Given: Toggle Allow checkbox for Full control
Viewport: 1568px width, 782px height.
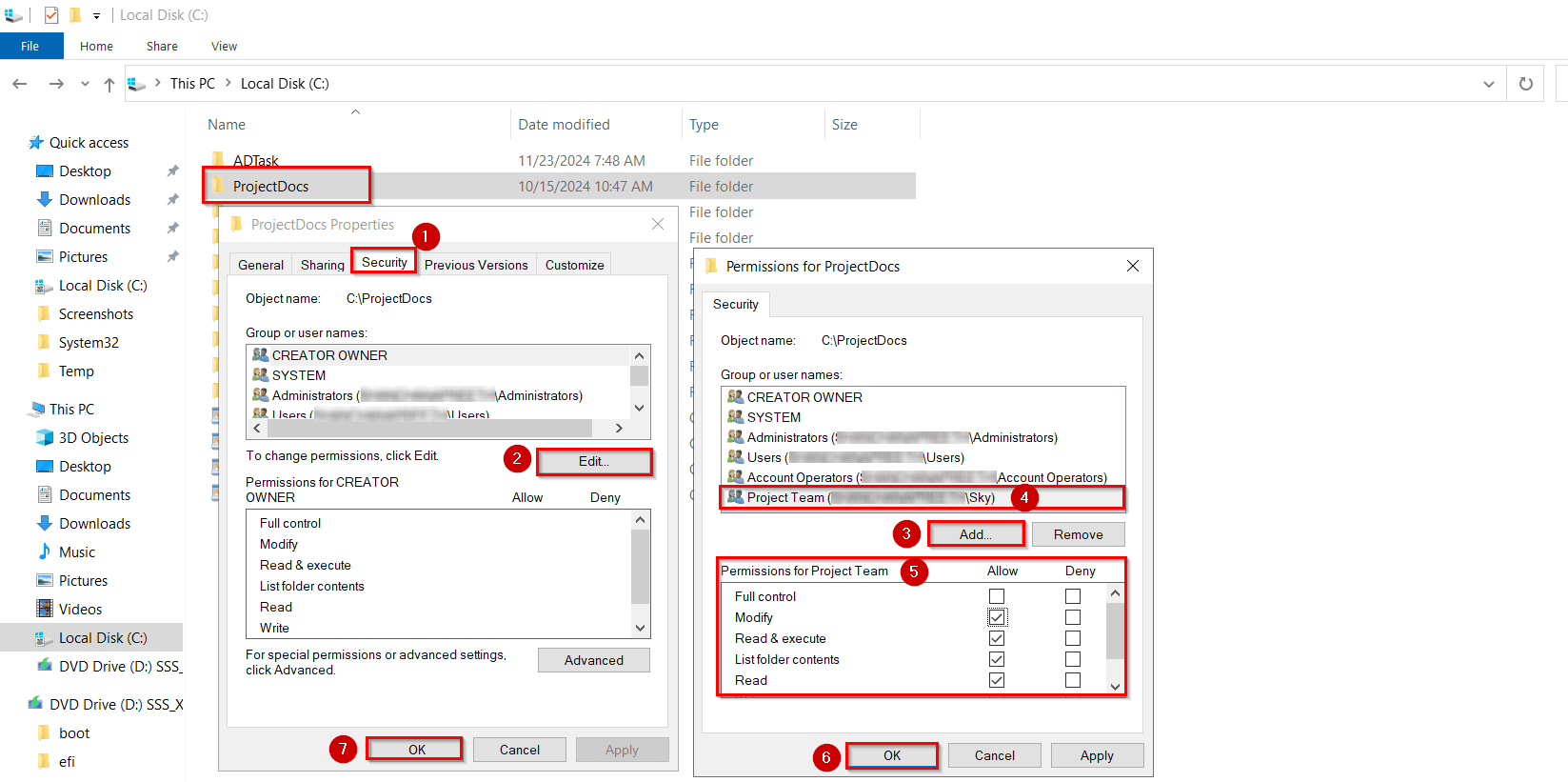Looking at the screenshot, I should pos(997,596).
